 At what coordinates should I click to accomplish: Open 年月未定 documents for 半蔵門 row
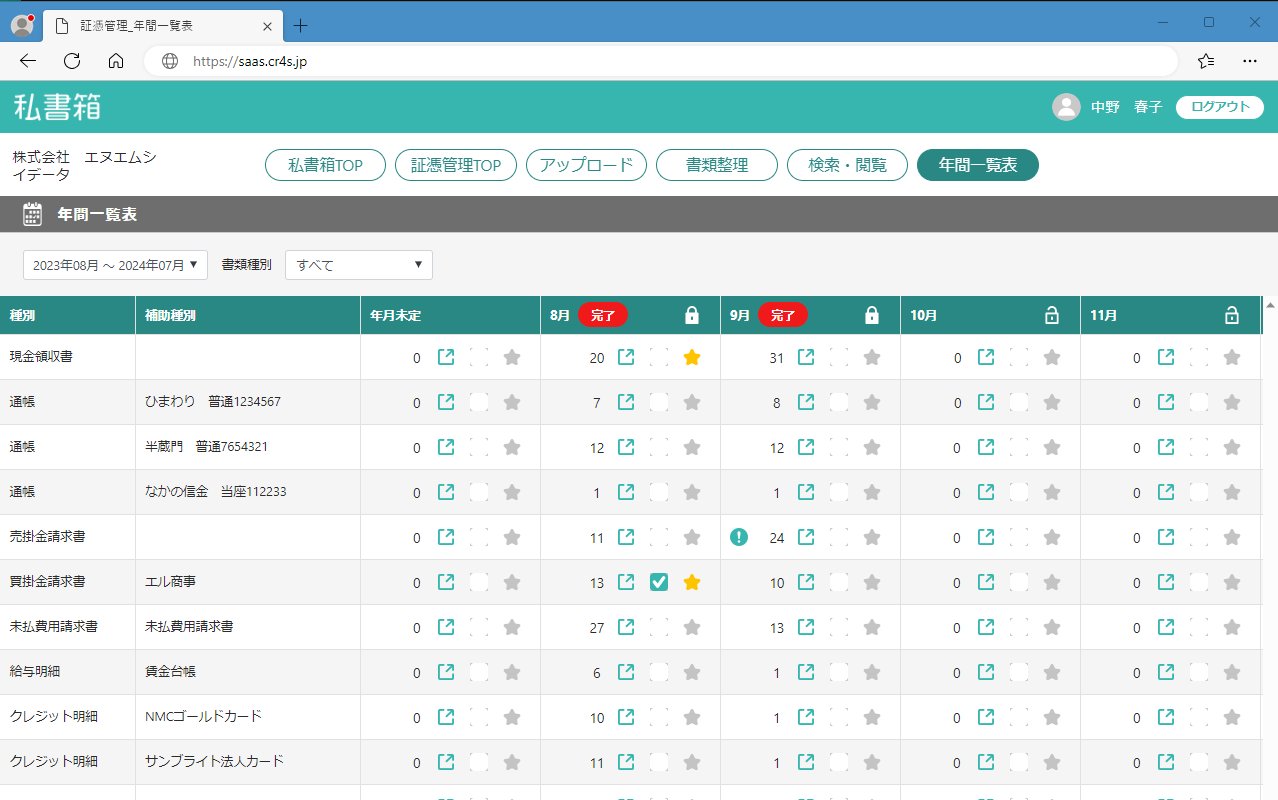(446, 447)
